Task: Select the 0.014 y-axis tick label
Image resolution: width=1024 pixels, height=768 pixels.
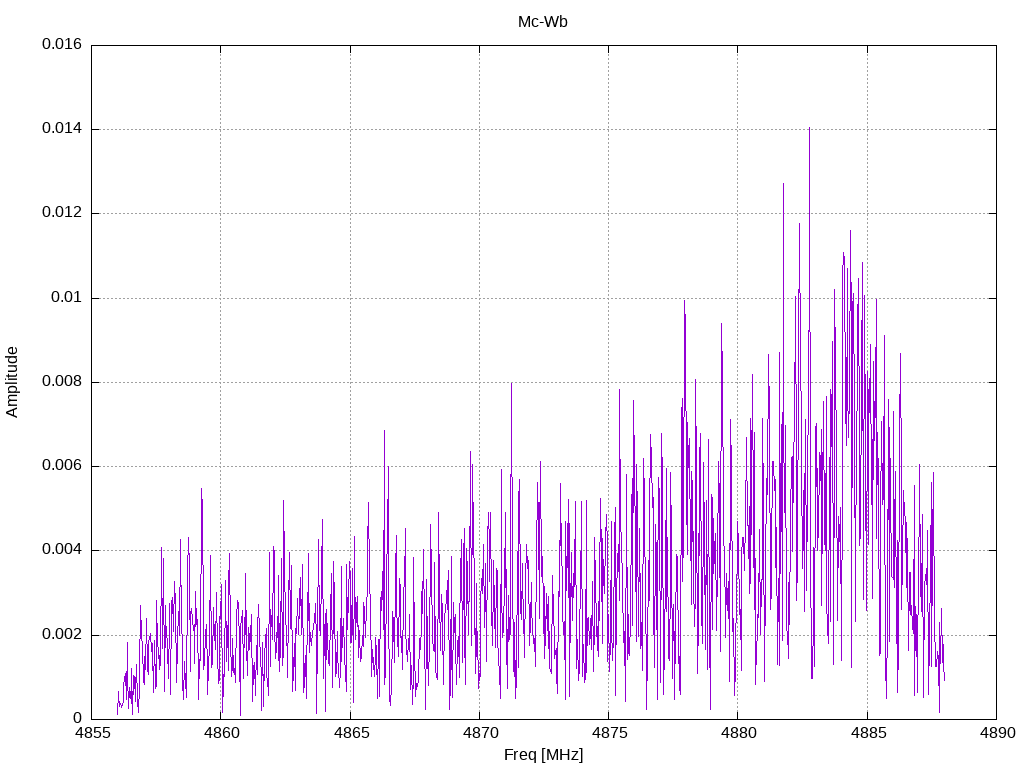Action: [x=61, y=129]
